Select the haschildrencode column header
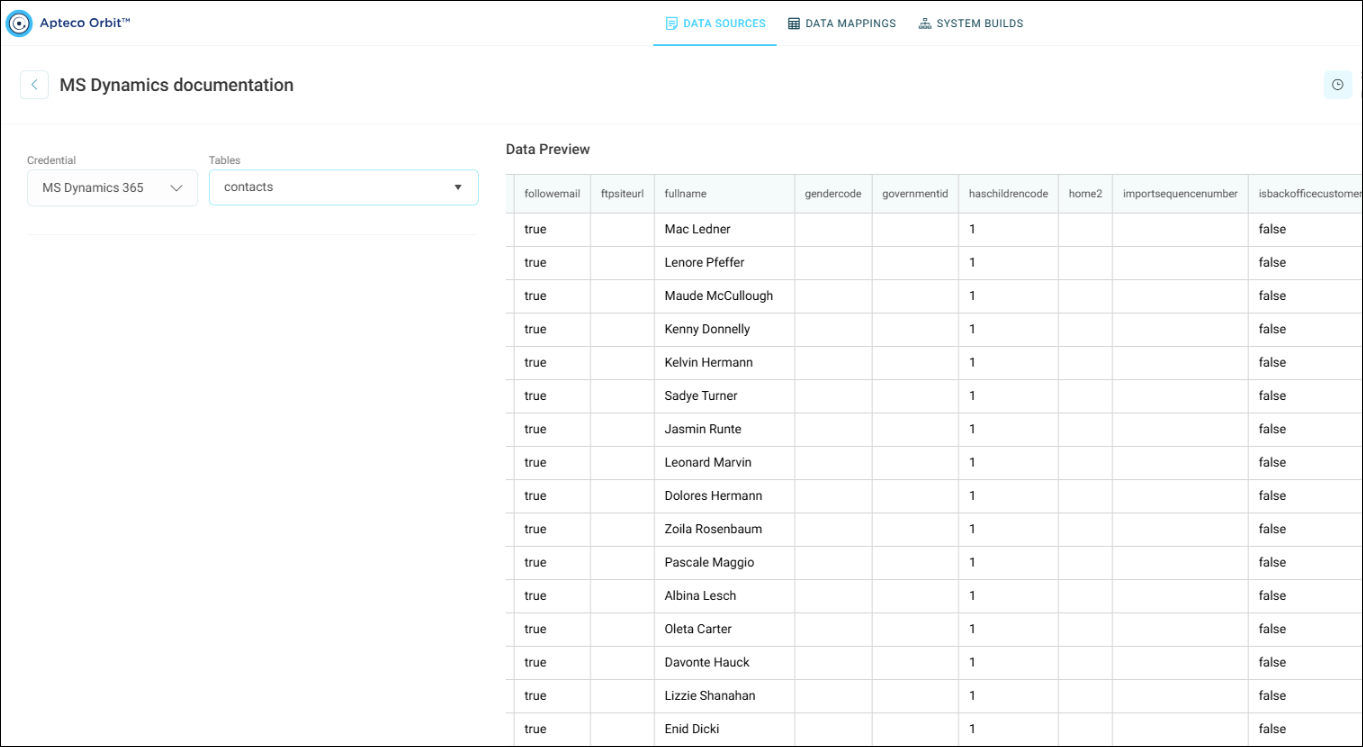This screenshot has height=747, width=1363. pyautogui.click(x=1008, y=194)
